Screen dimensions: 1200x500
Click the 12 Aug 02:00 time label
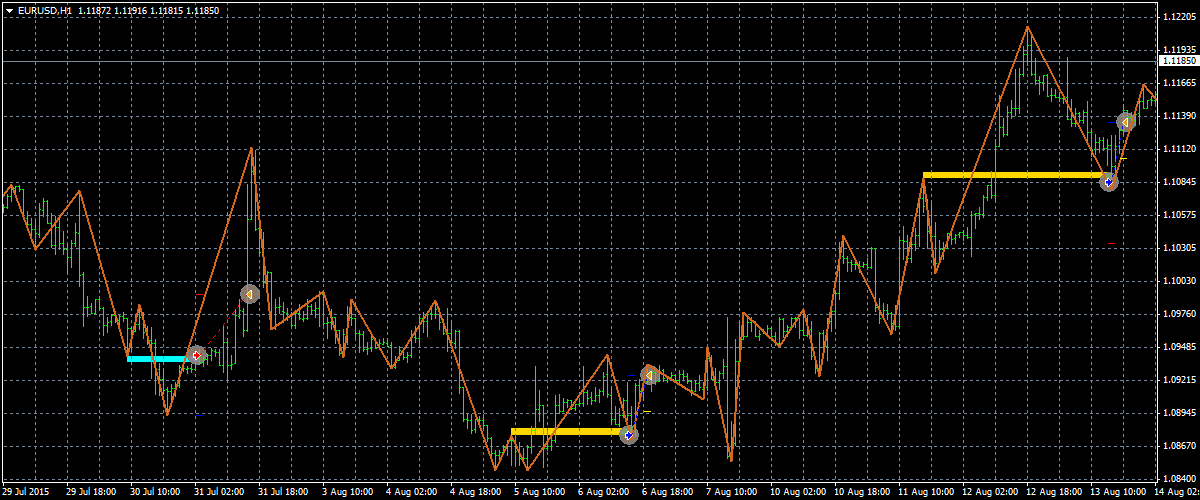pyautogui.click(x=990, y=493)
